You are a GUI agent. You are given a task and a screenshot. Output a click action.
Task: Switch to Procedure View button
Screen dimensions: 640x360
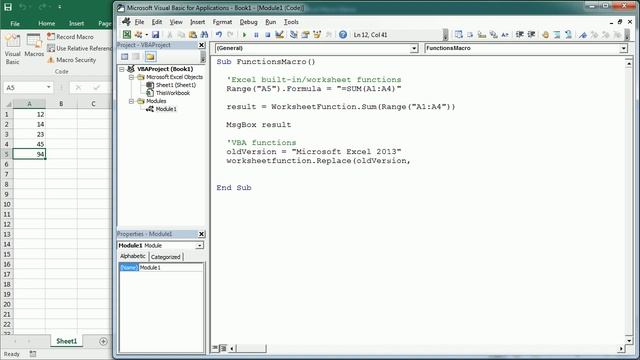click(x=215, y=348)
